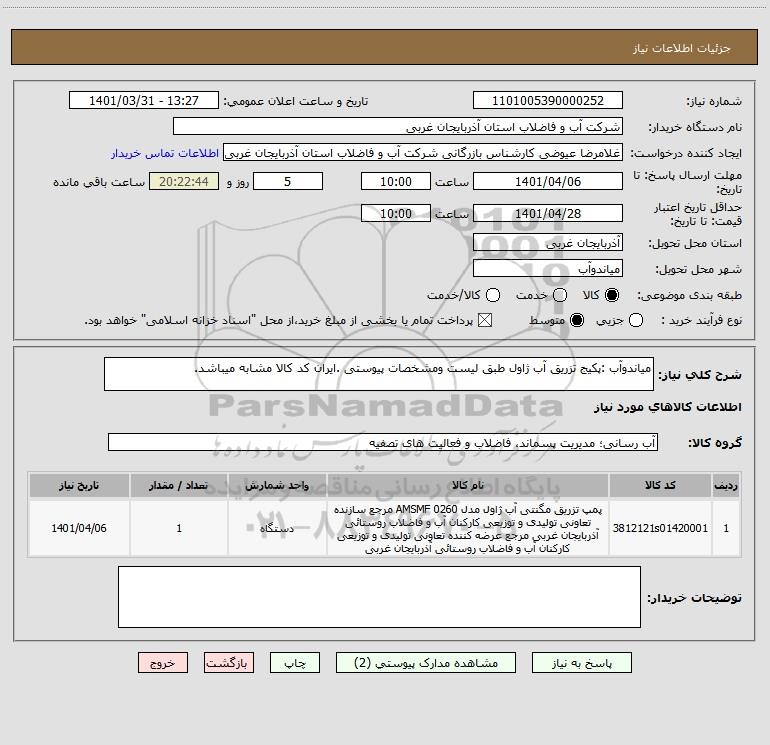770x745 pixels.
Task: Click the چاپ print button
Action: [295, 663]
